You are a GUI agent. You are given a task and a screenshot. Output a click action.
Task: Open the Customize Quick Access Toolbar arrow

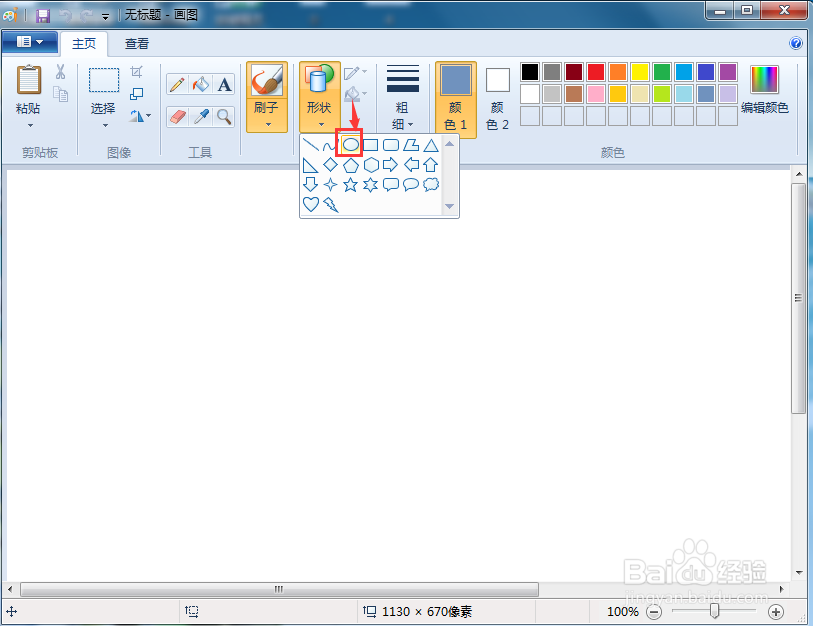pos(105,17)
